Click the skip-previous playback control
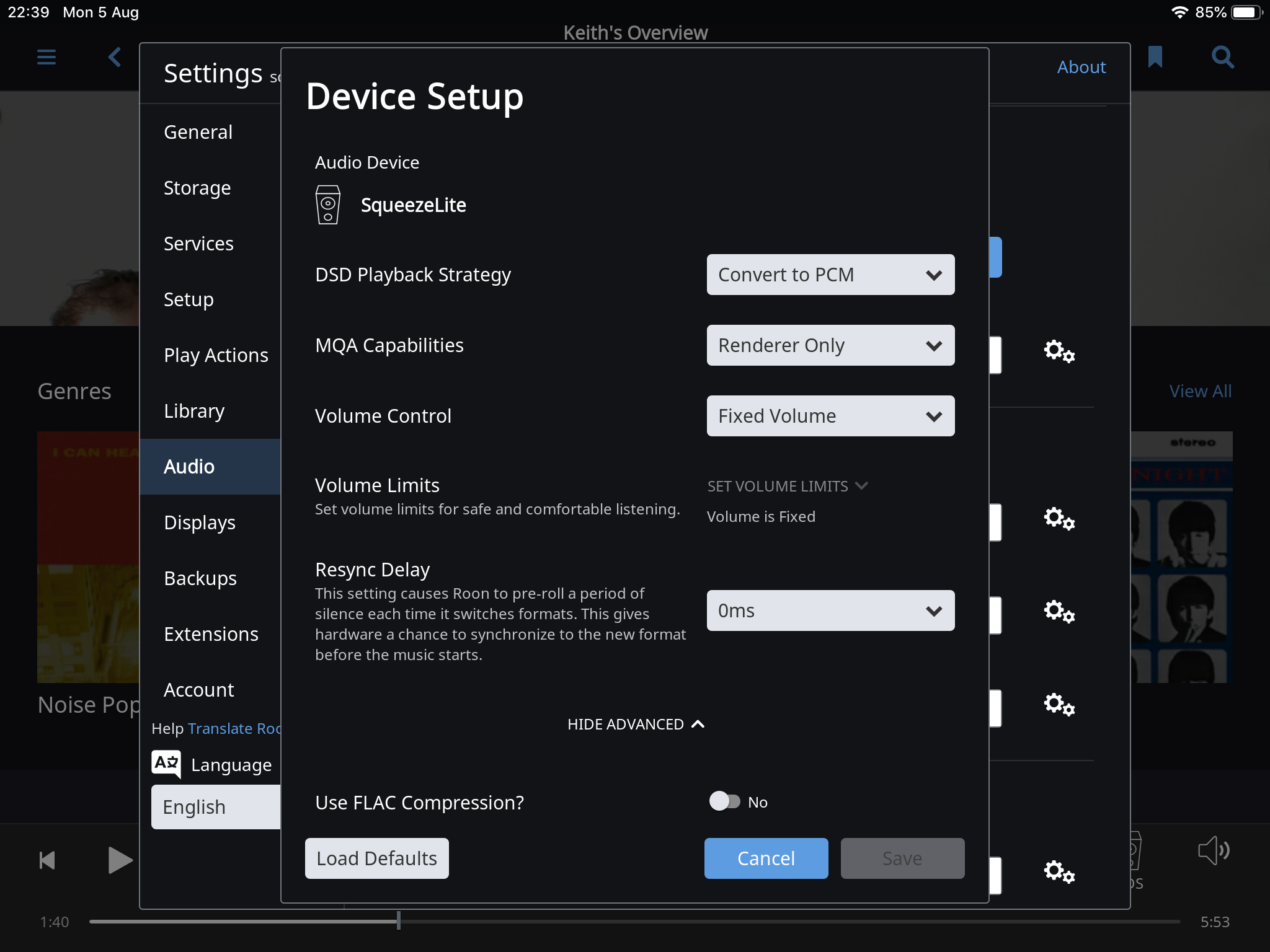 tap(46, 859)
